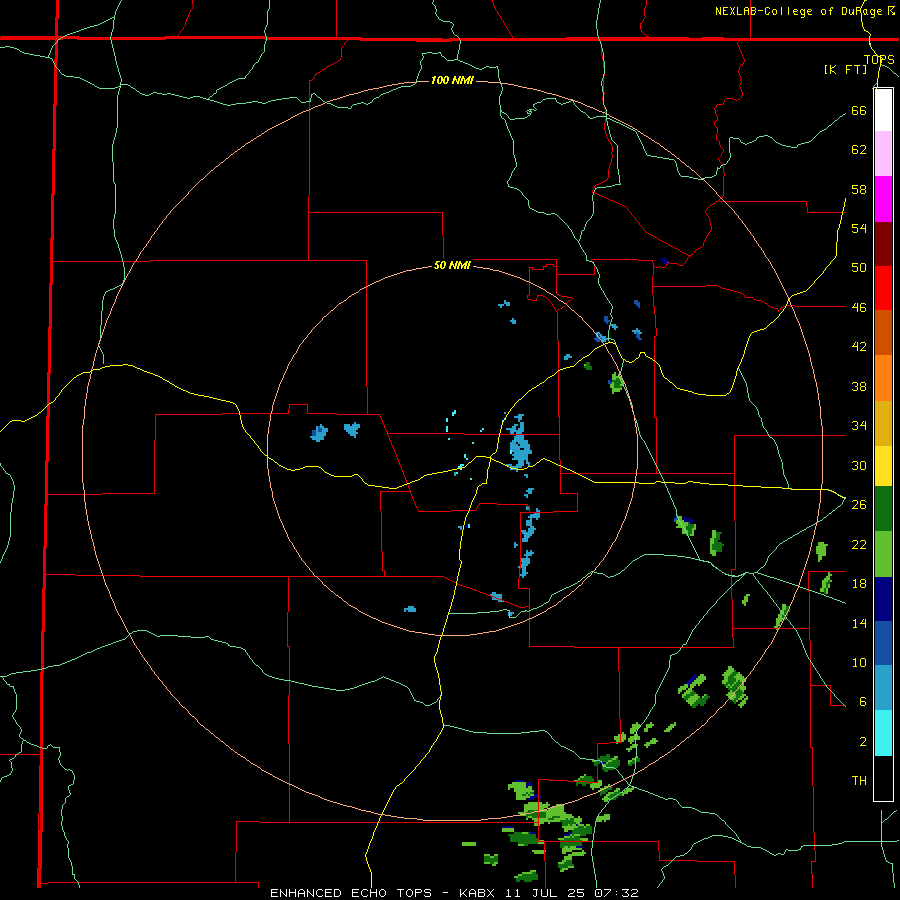Image resolution: width=900 pixels, height=900 pixels.
Task: Click the 07:32 time stamp
Action: click(618, 893)
